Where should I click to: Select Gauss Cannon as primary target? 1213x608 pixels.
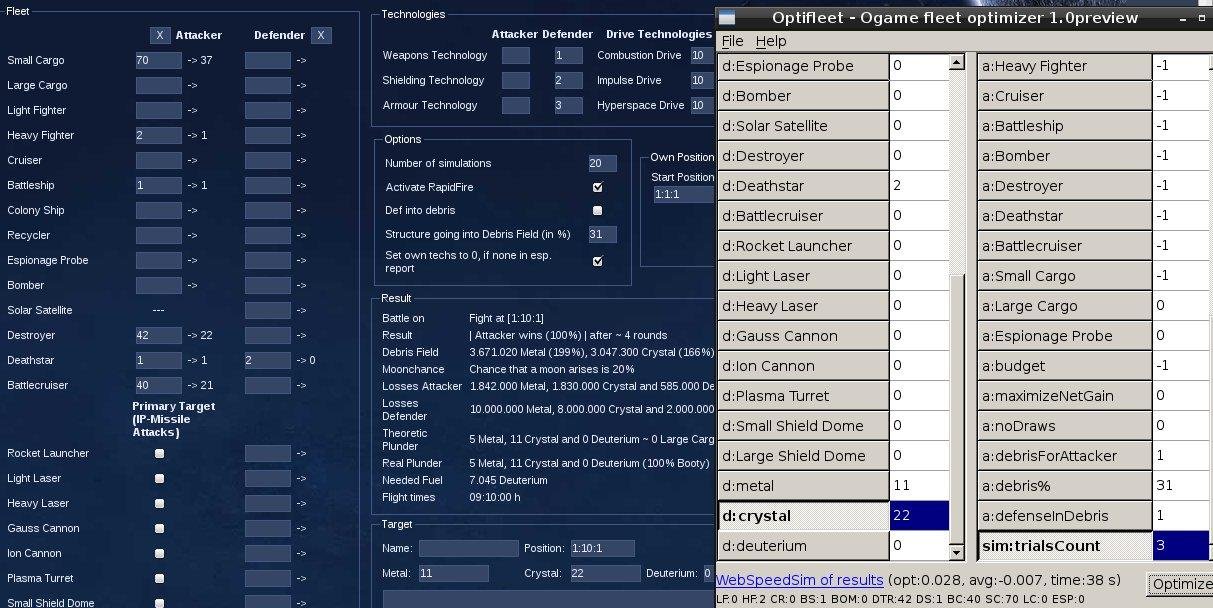tap(159, 528)
